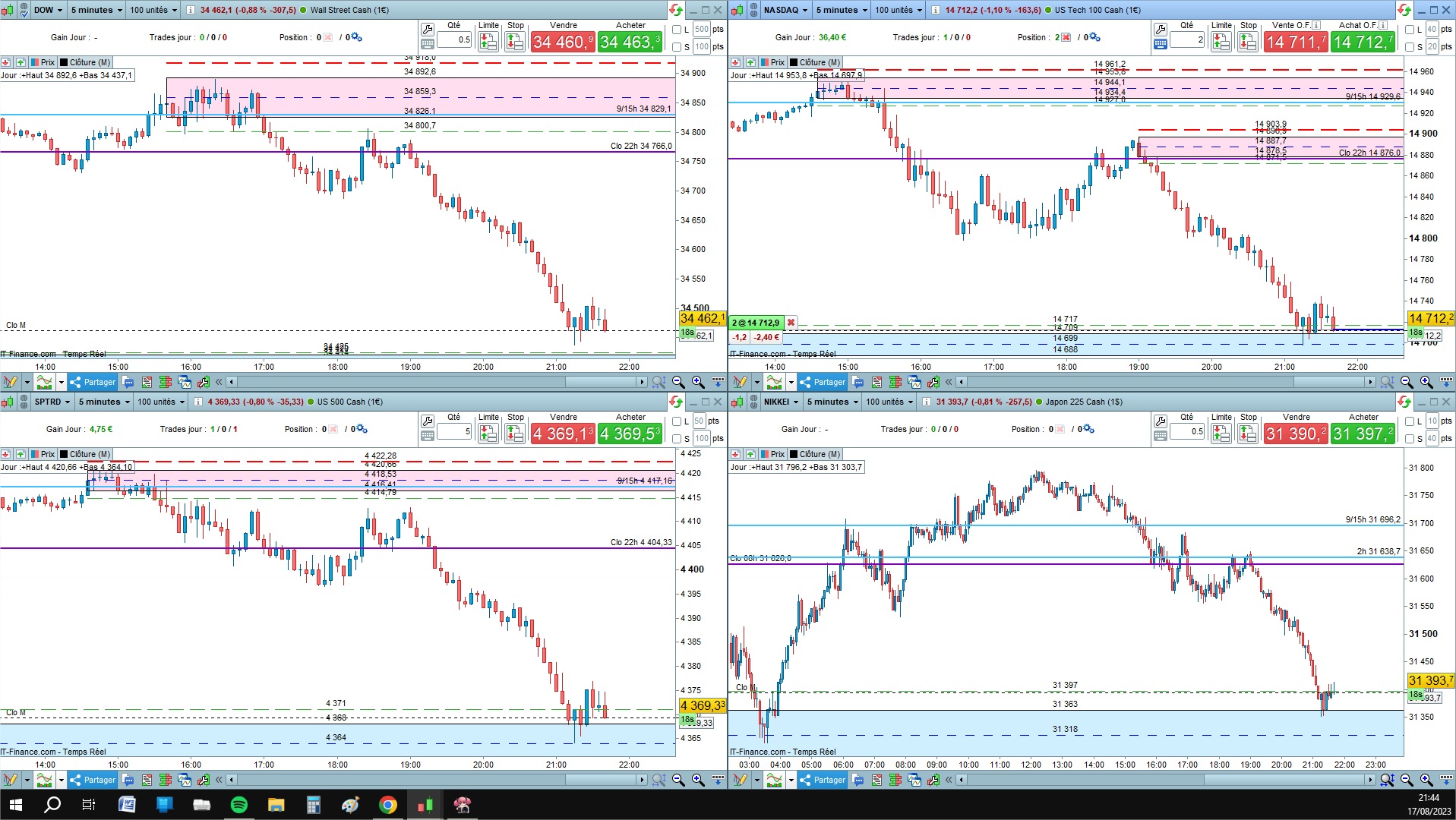
Task: Click the NIKKEI chart horizontal scrollbar
Action: (1167, 780)
